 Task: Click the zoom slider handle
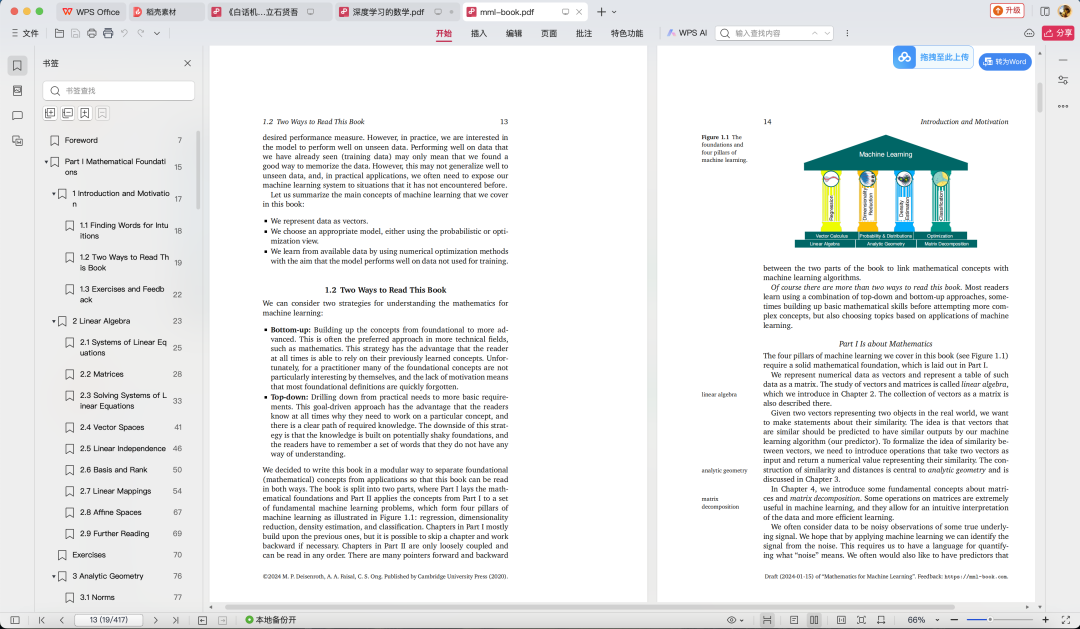tap(990, 619)
